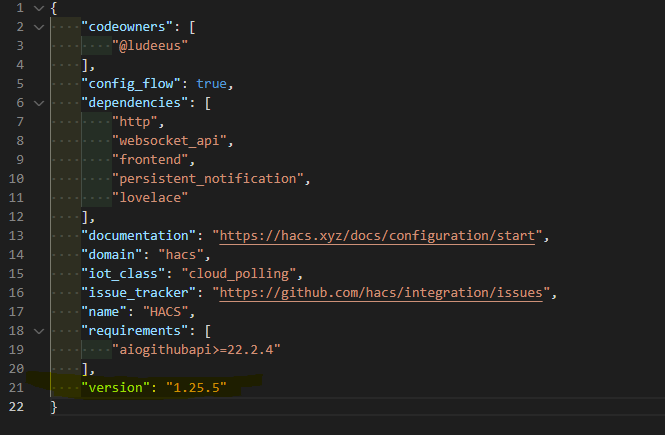Screen dimensions: 665x435
Task: Click the "HACS" name value
Action: tap(165, 312)
